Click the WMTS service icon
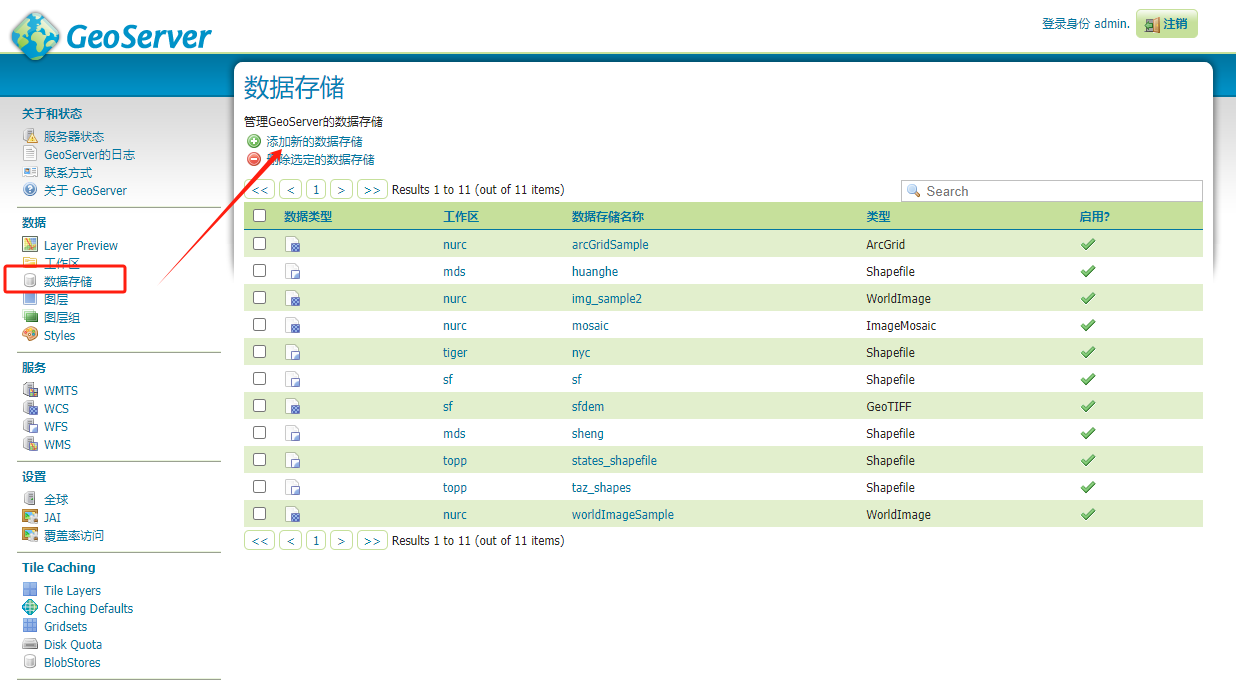Viewport: 1236px width, 680px height. [x=30, y=390]
